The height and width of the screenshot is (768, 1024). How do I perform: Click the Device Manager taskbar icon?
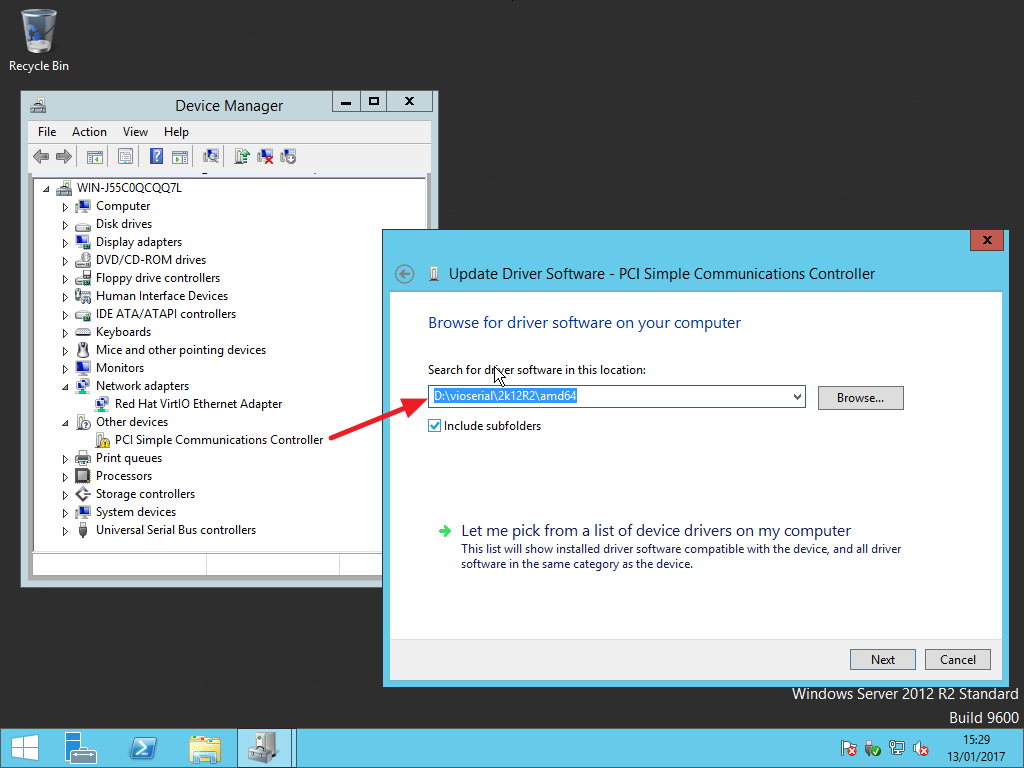[x=264, y=748]
